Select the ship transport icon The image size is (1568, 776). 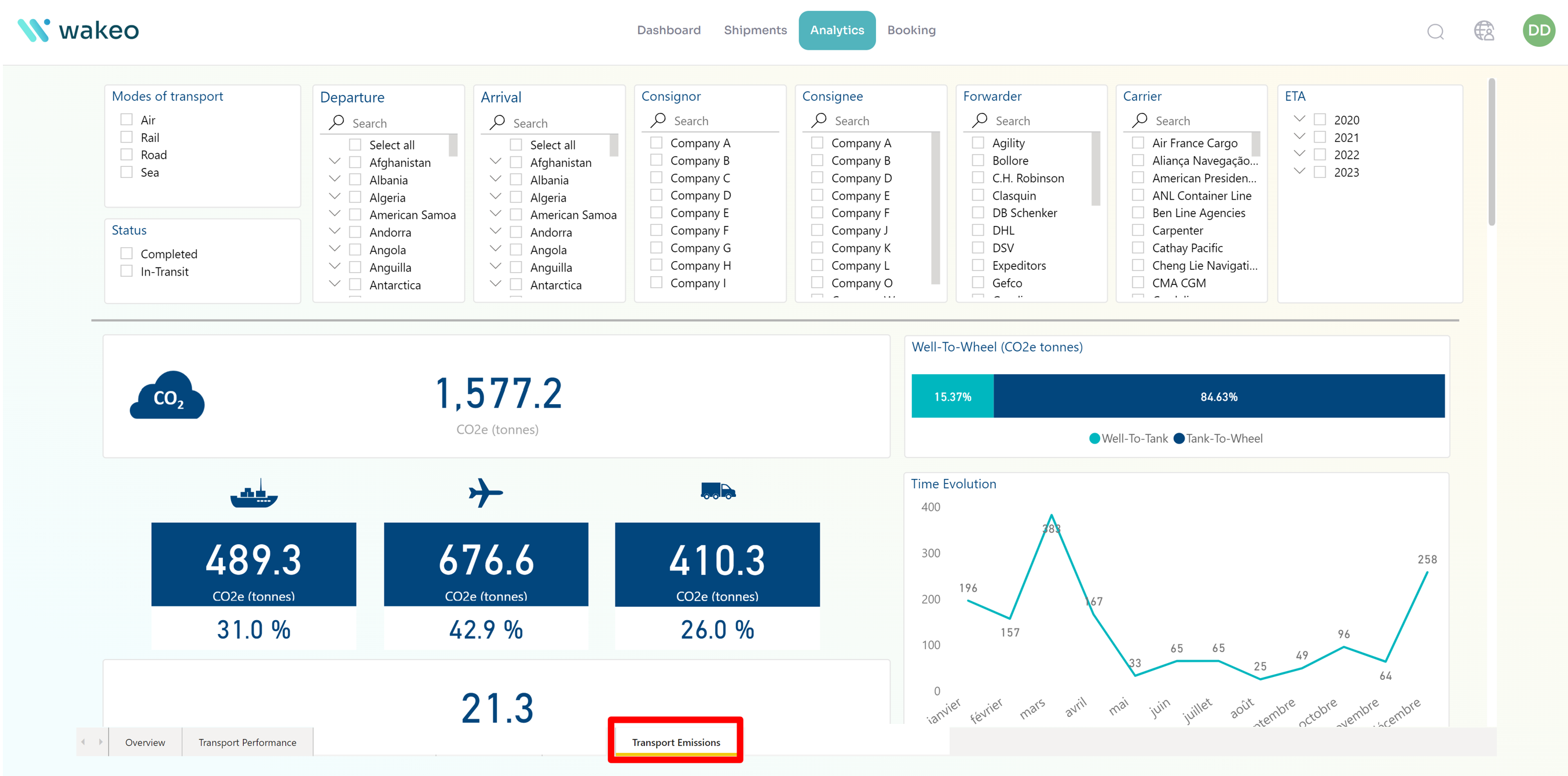pyautogui.click(x=253, y=493)
